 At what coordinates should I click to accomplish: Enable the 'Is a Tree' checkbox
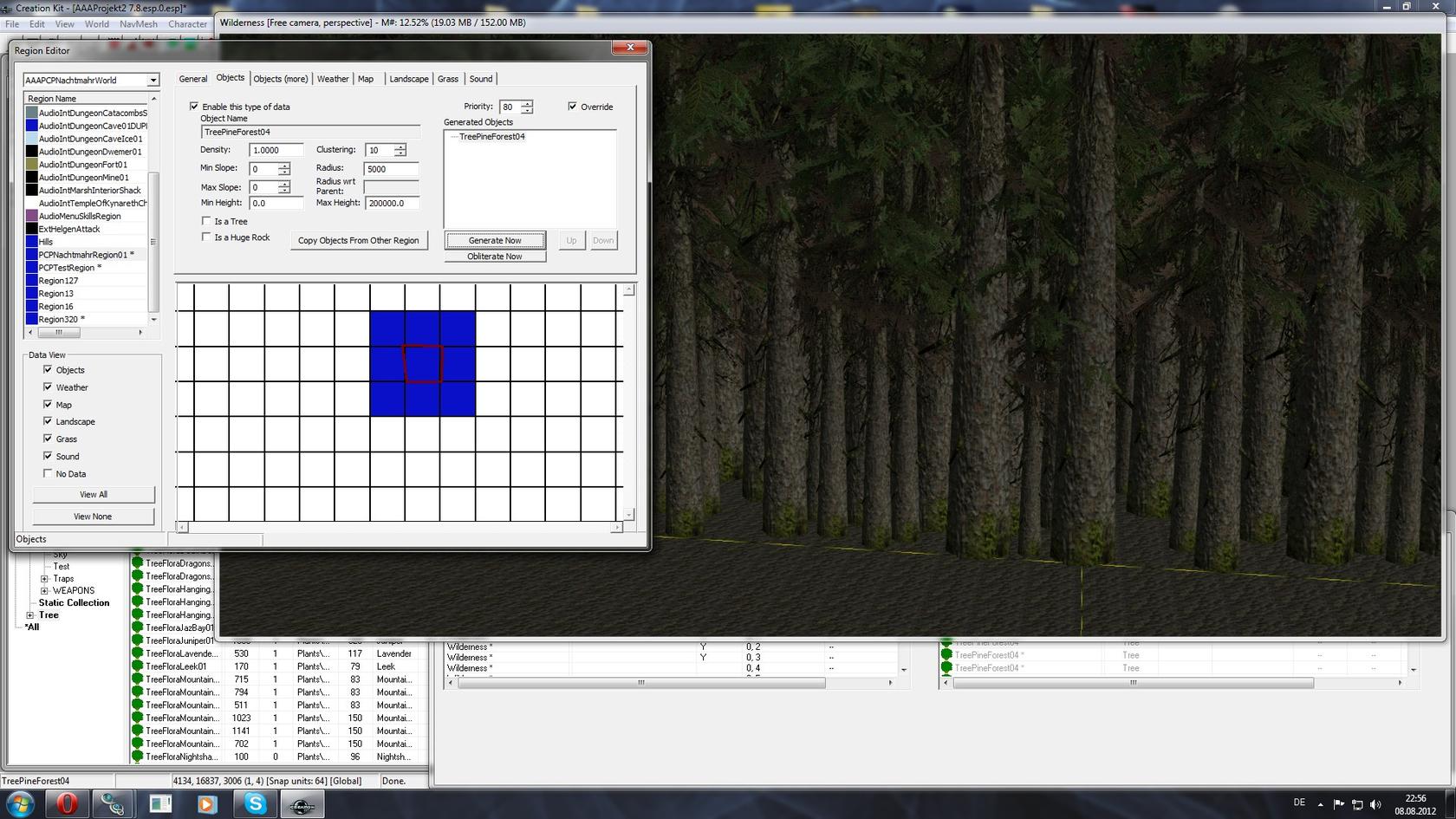coord(206,221)
